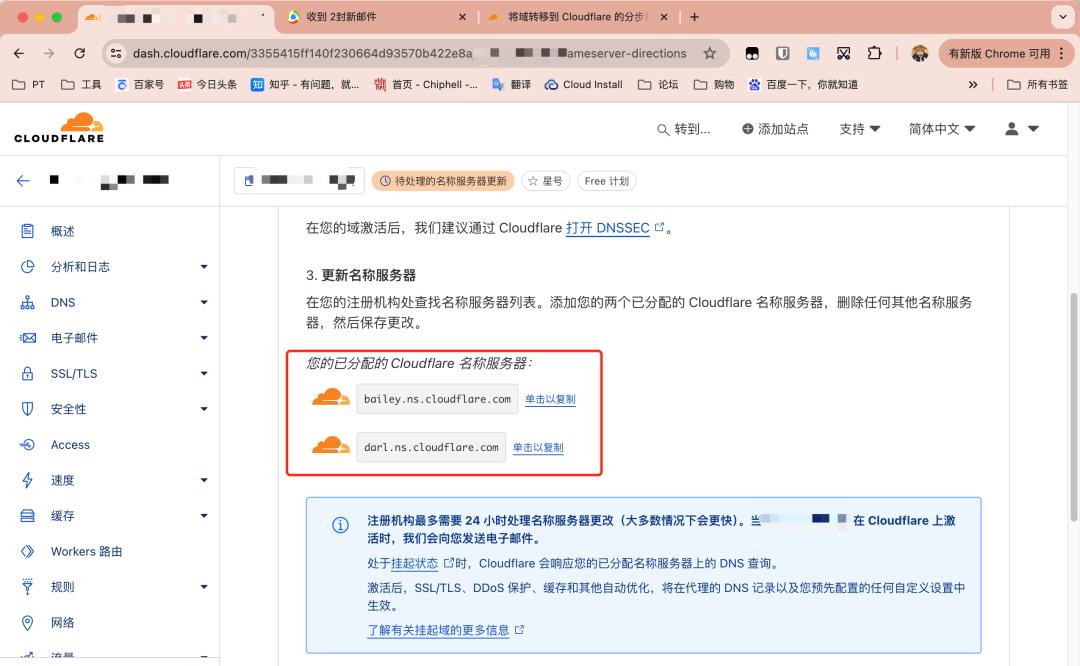Expand the SSL/TLS section arrow
Viewport: 1080px width, 666px height.
click(204, 373)
